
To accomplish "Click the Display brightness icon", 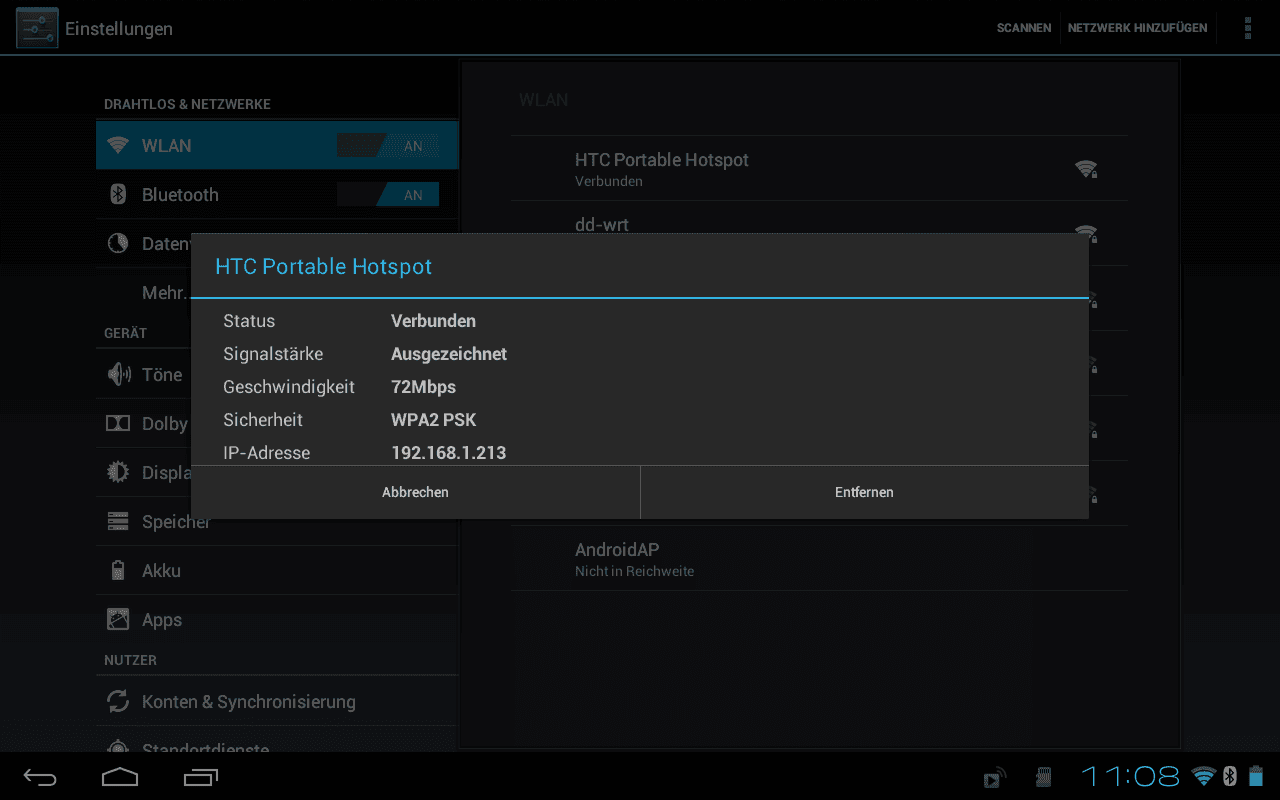I will pos(118,472).
